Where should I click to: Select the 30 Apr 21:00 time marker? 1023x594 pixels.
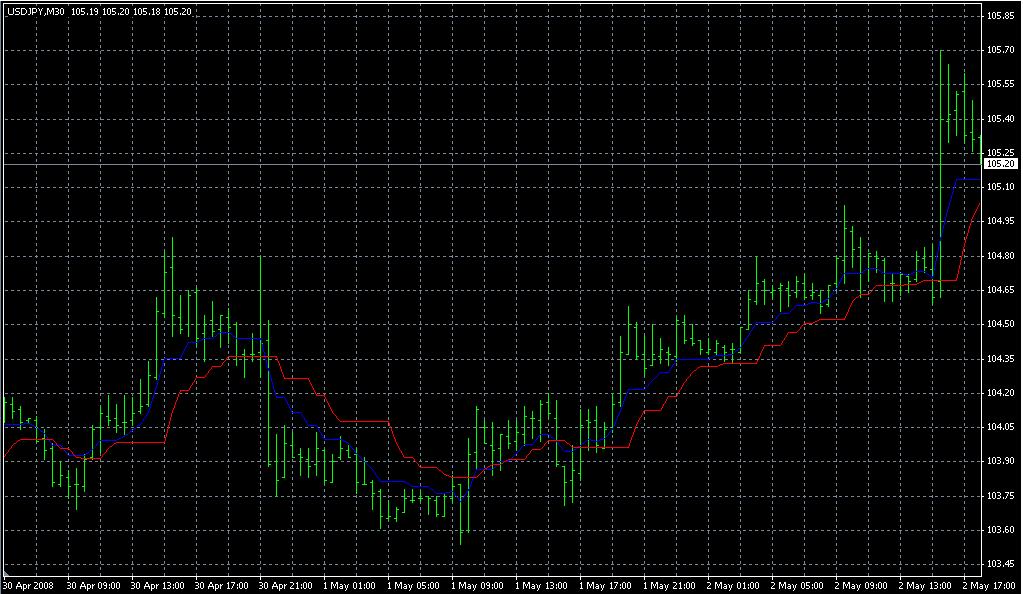(x=284, y=585)
